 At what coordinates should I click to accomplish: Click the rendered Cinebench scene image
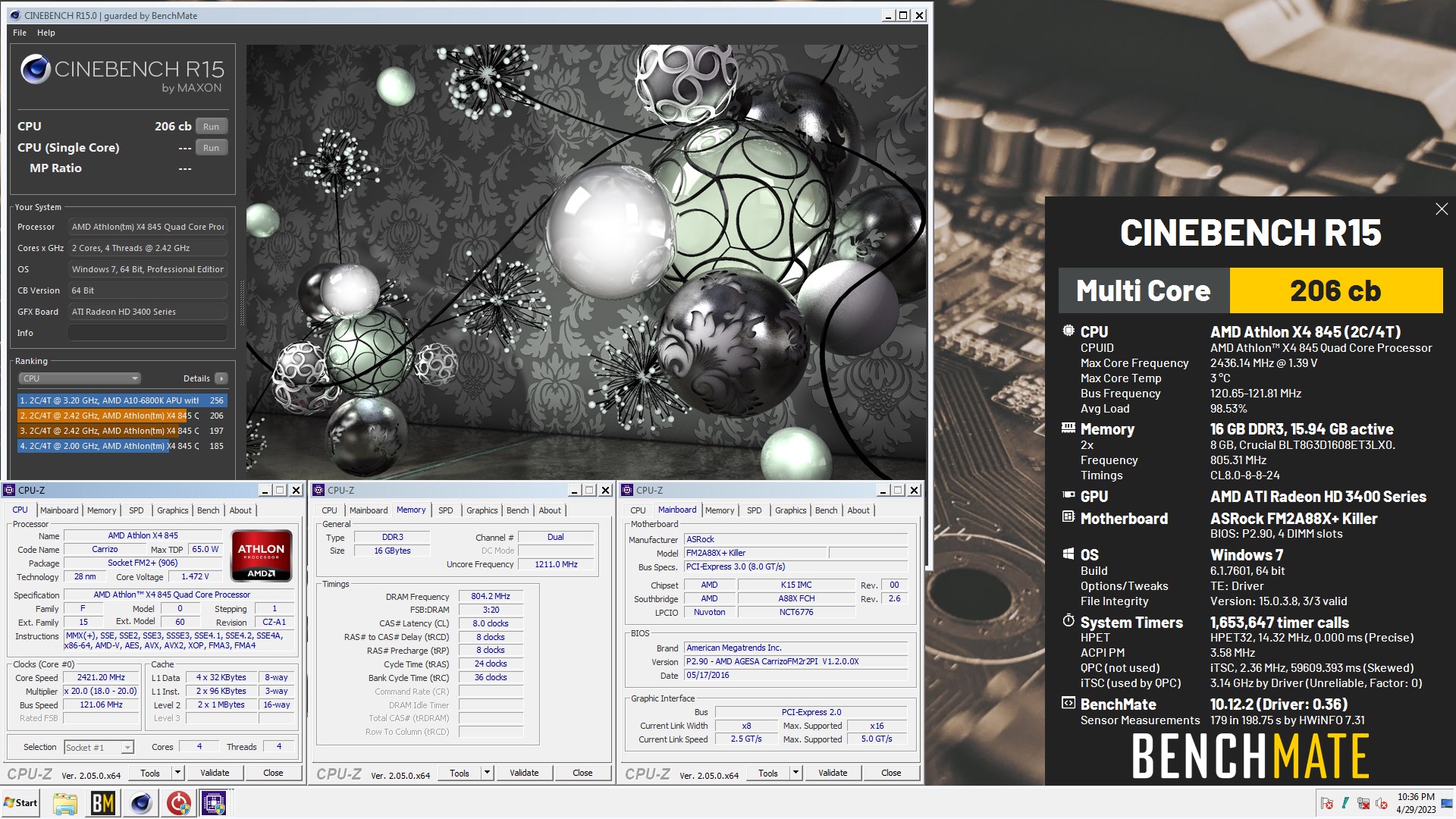[x=585, y=261]
